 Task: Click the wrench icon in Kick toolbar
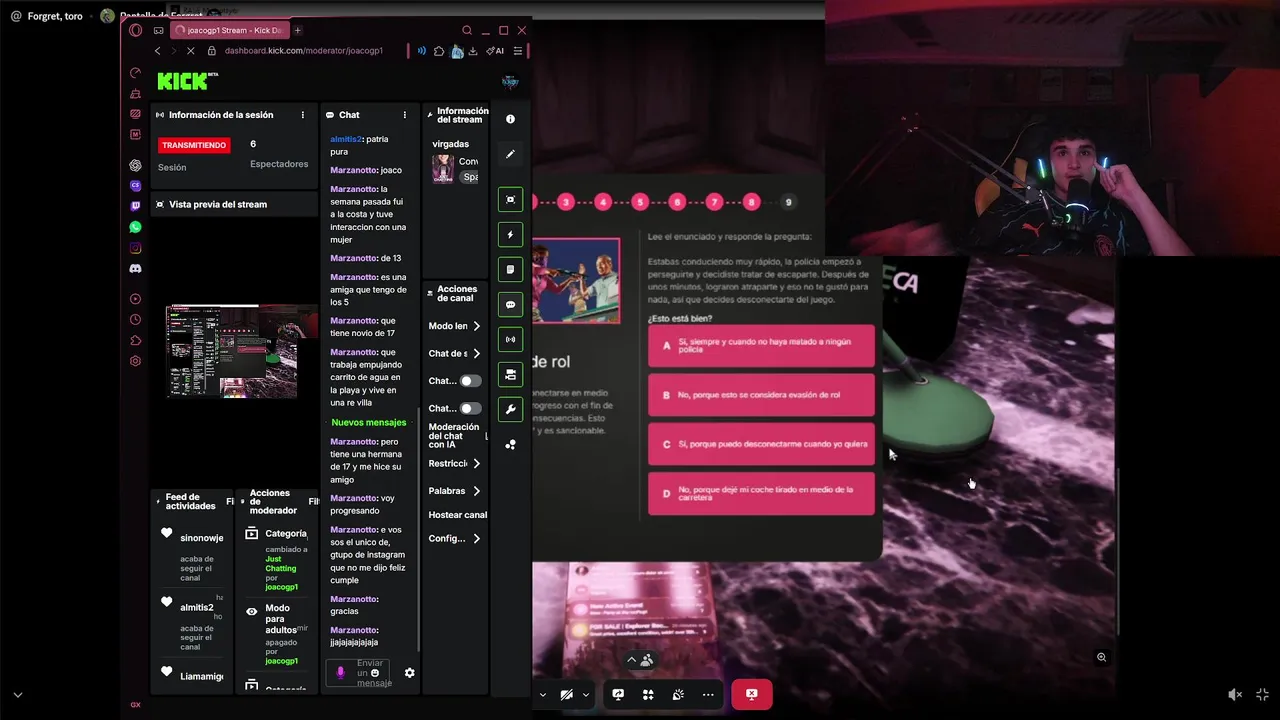coord(510,410)
